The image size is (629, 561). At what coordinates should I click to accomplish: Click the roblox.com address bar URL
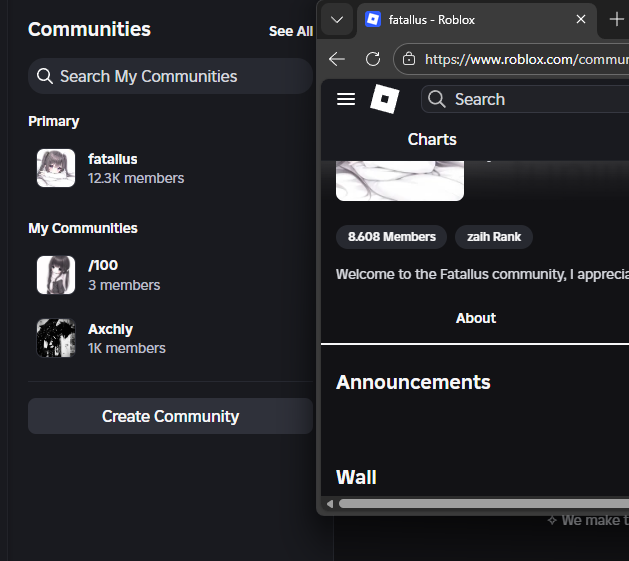coord(526,59)
